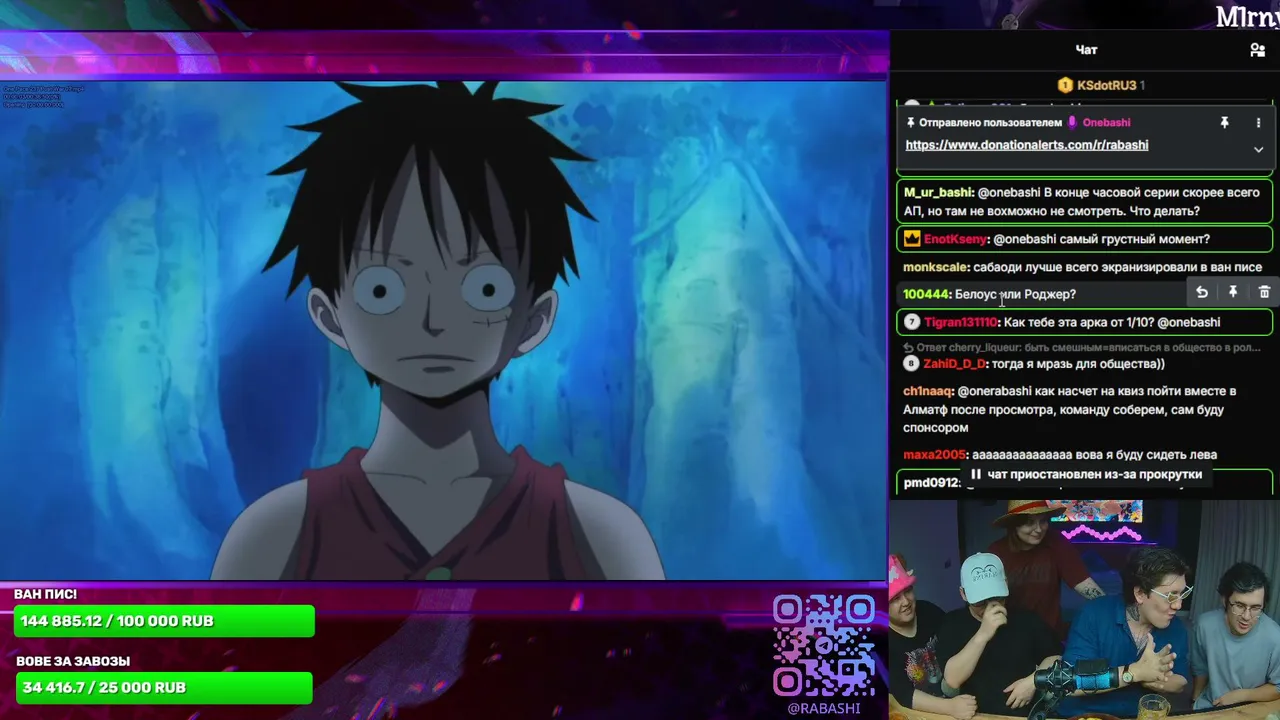Click the pmd0912 username in chat

(x=931, y=483)
